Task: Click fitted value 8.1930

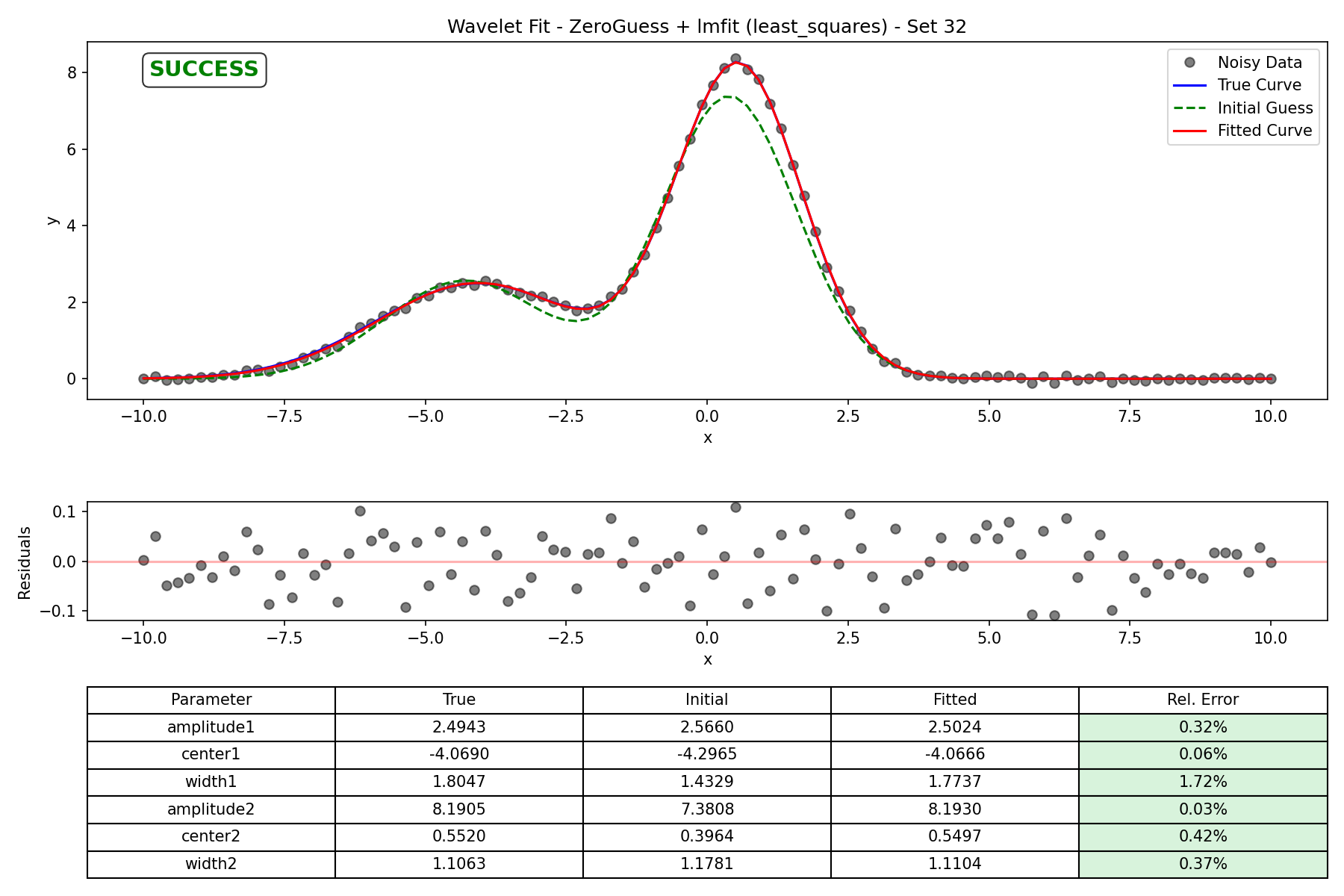Action: pos(955,809)
